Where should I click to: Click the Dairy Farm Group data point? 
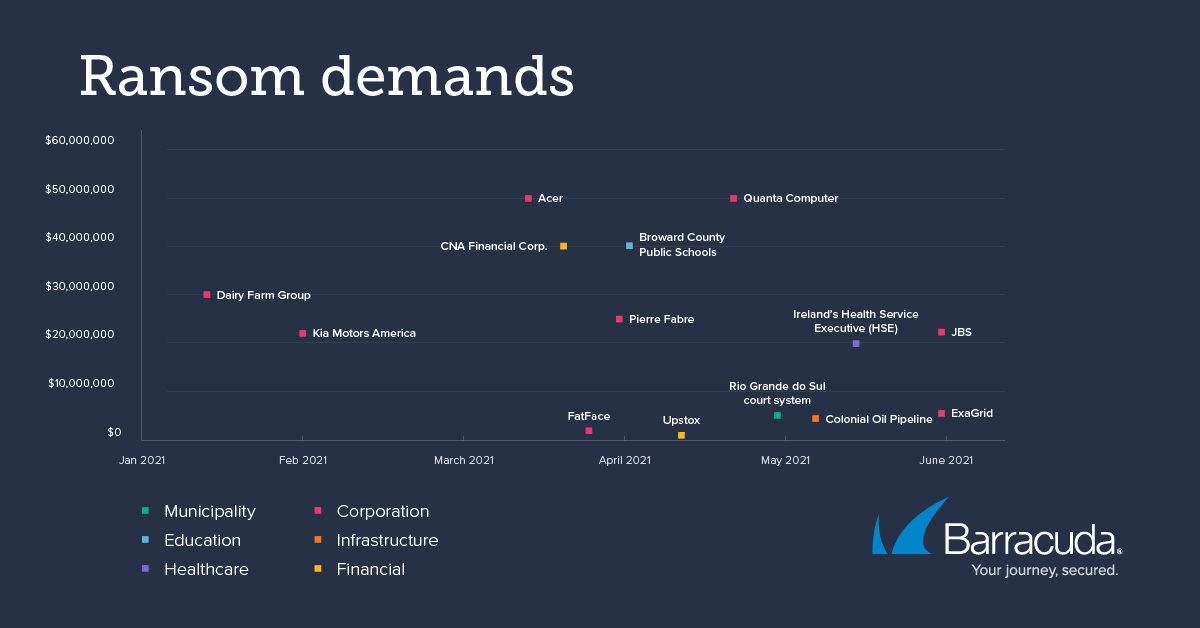pos(207,295)
